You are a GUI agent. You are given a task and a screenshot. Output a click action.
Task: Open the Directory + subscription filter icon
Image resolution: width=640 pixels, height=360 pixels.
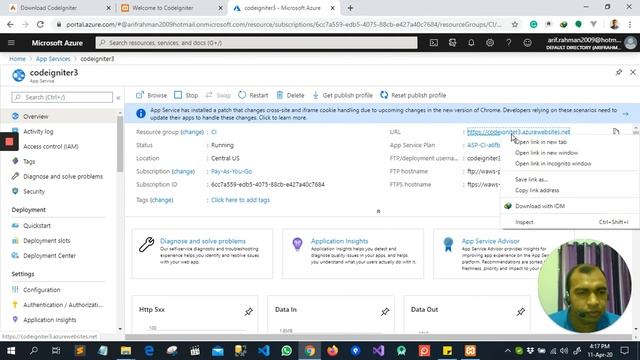452,42
